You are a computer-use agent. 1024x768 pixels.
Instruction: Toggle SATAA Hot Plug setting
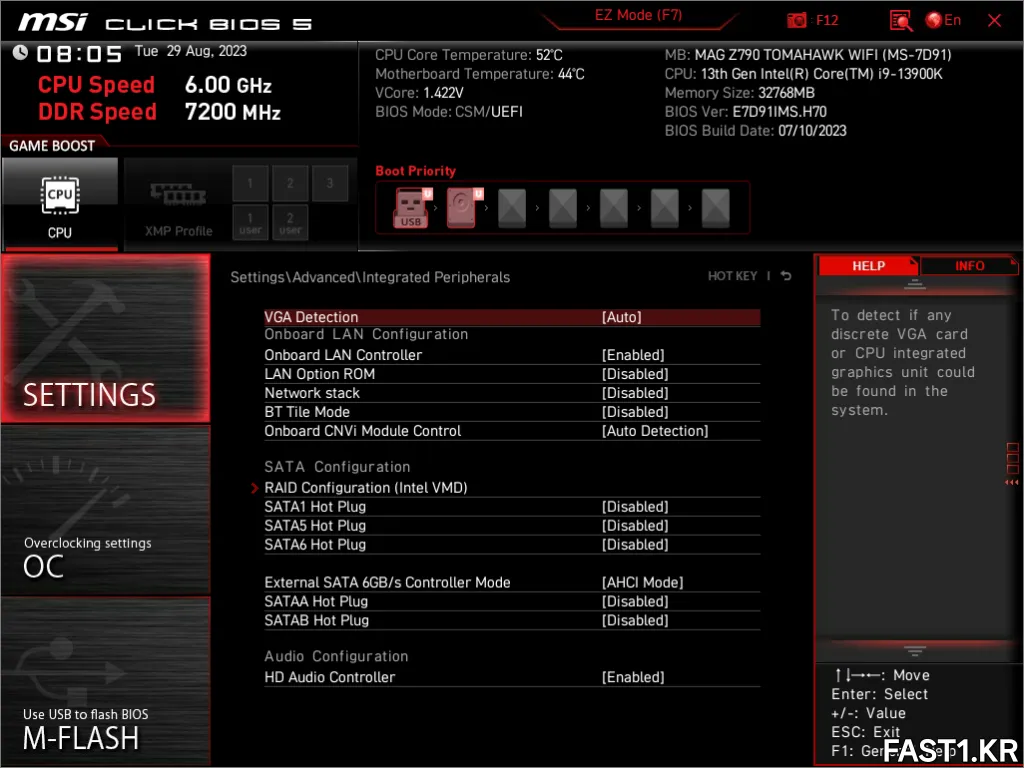(512, 601)
